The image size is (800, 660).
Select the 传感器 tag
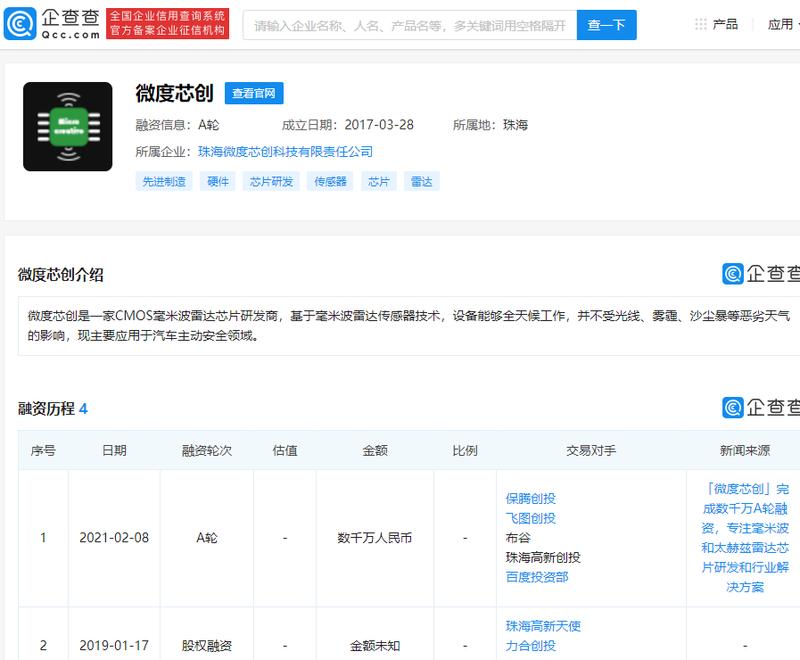(x=330, y=182)
